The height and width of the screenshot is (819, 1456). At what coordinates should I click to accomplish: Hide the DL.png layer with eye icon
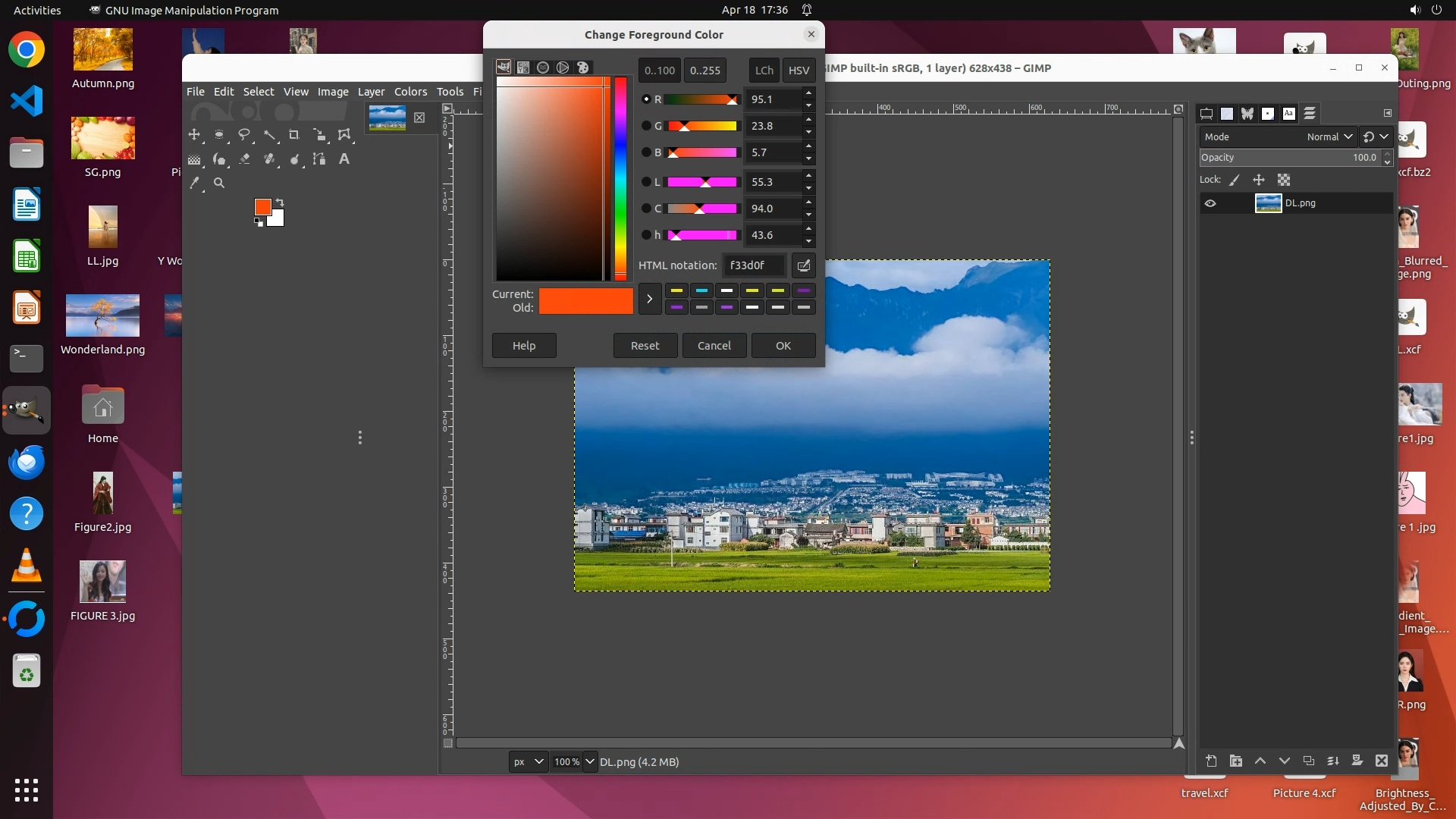(1210, 203)
